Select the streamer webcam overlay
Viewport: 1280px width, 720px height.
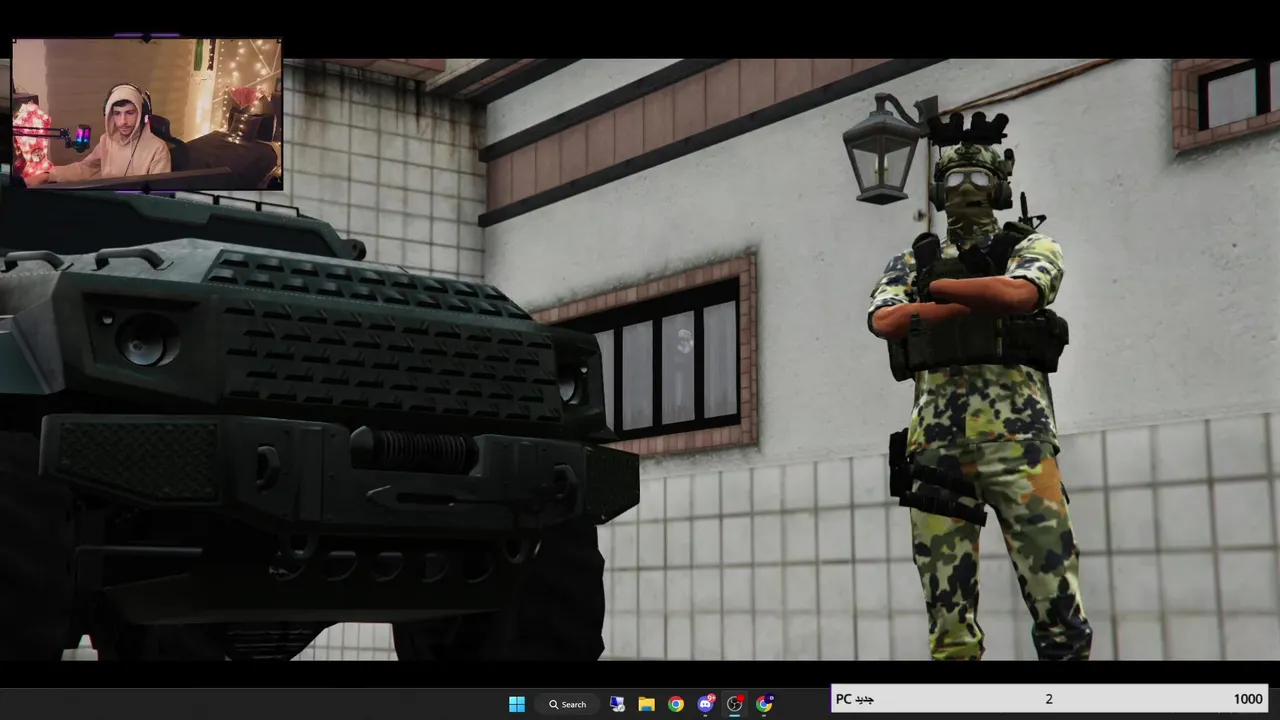[x=147, y=114]
